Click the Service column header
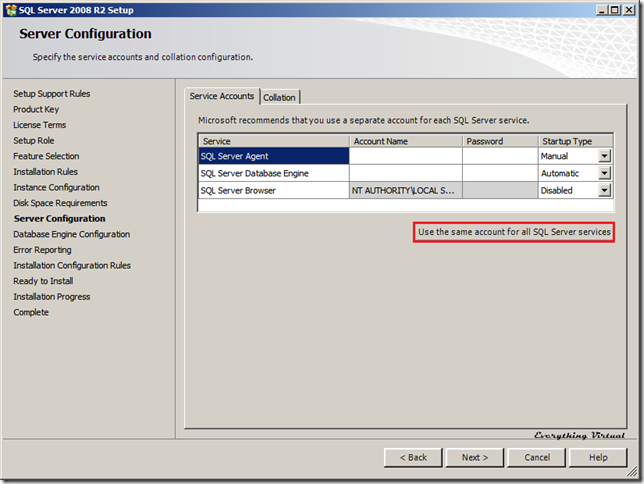 tap(274, 141)
